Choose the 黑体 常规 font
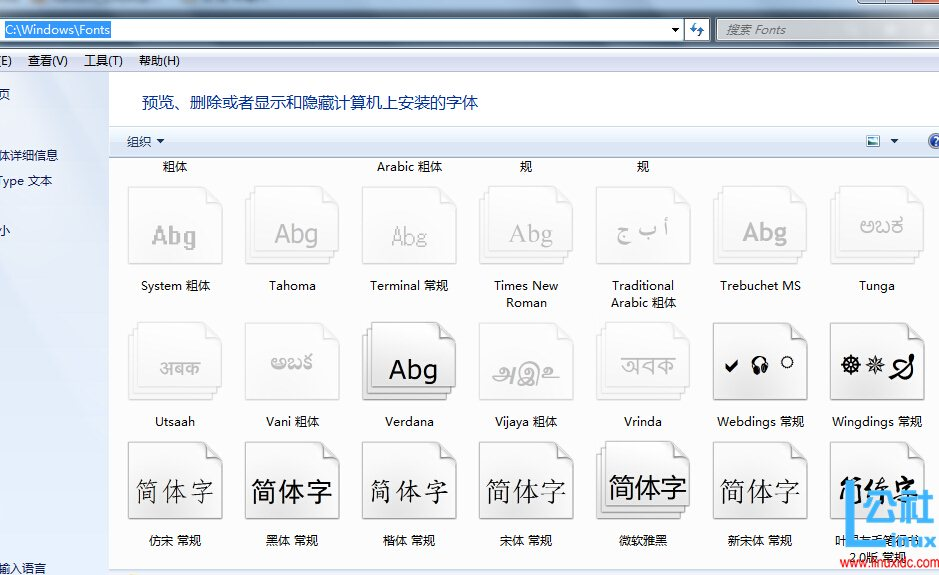The image size is (939, 575). coord(292,490)
